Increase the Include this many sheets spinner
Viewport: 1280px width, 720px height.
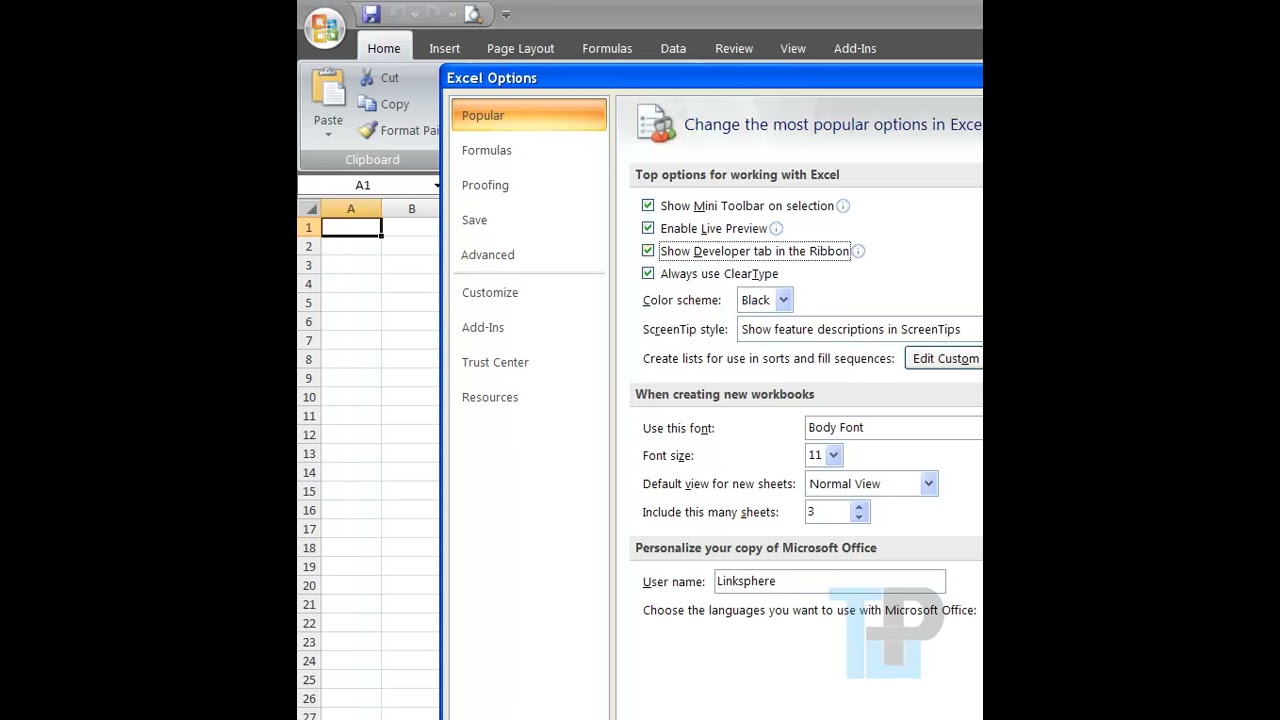[x=859, y=507]
